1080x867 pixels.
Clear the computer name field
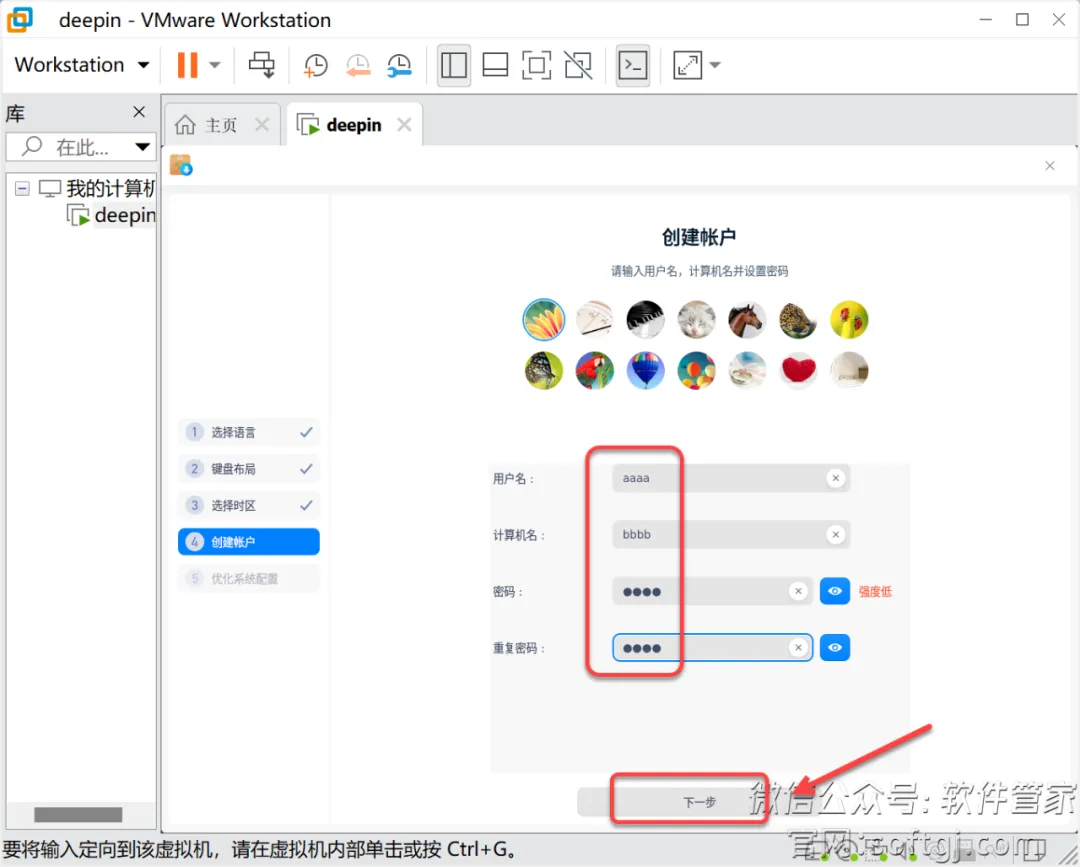tap(835, 534)
